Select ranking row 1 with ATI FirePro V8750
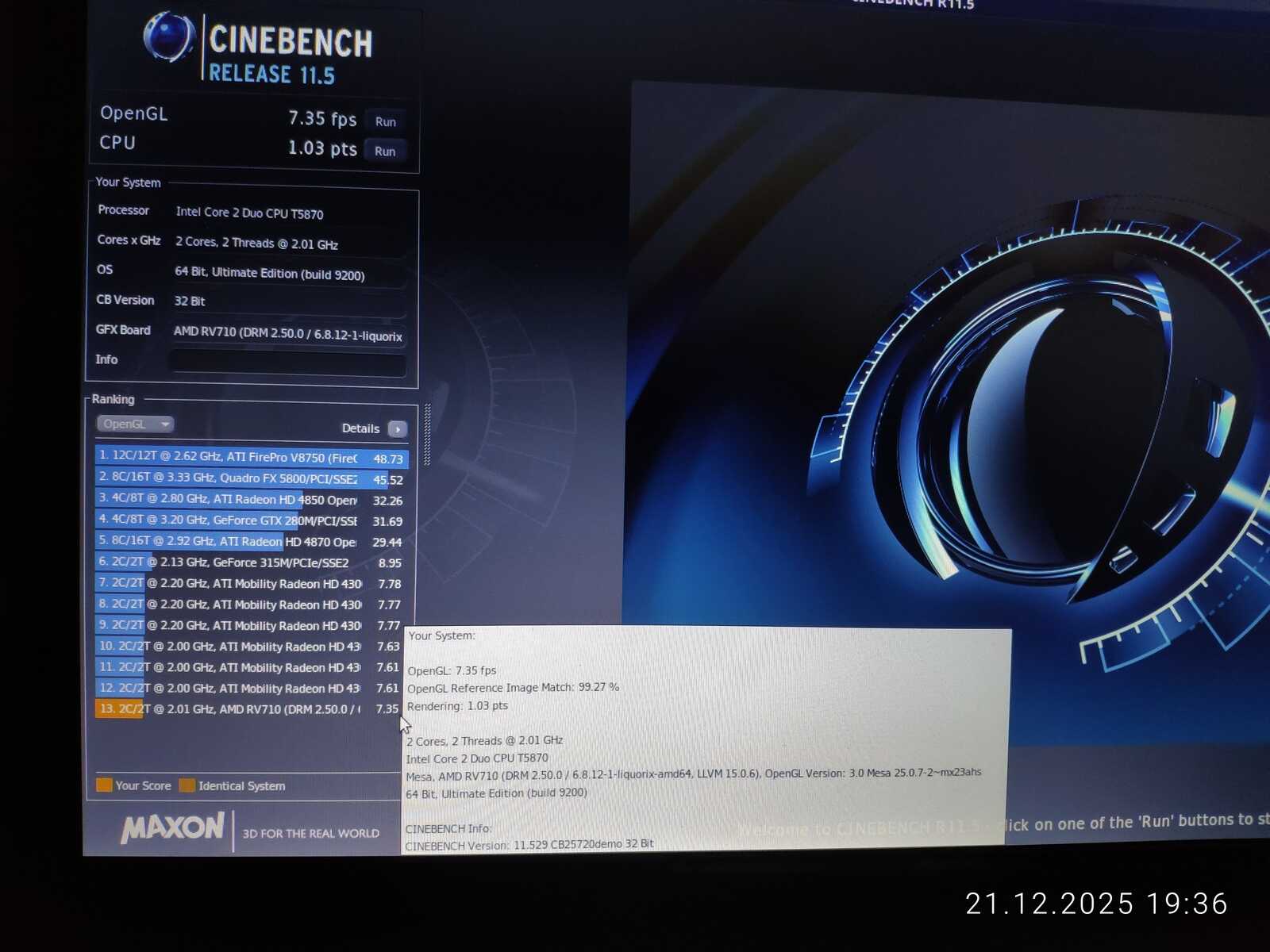This screenshot has height=952, width=1270. tap(251, 457)
